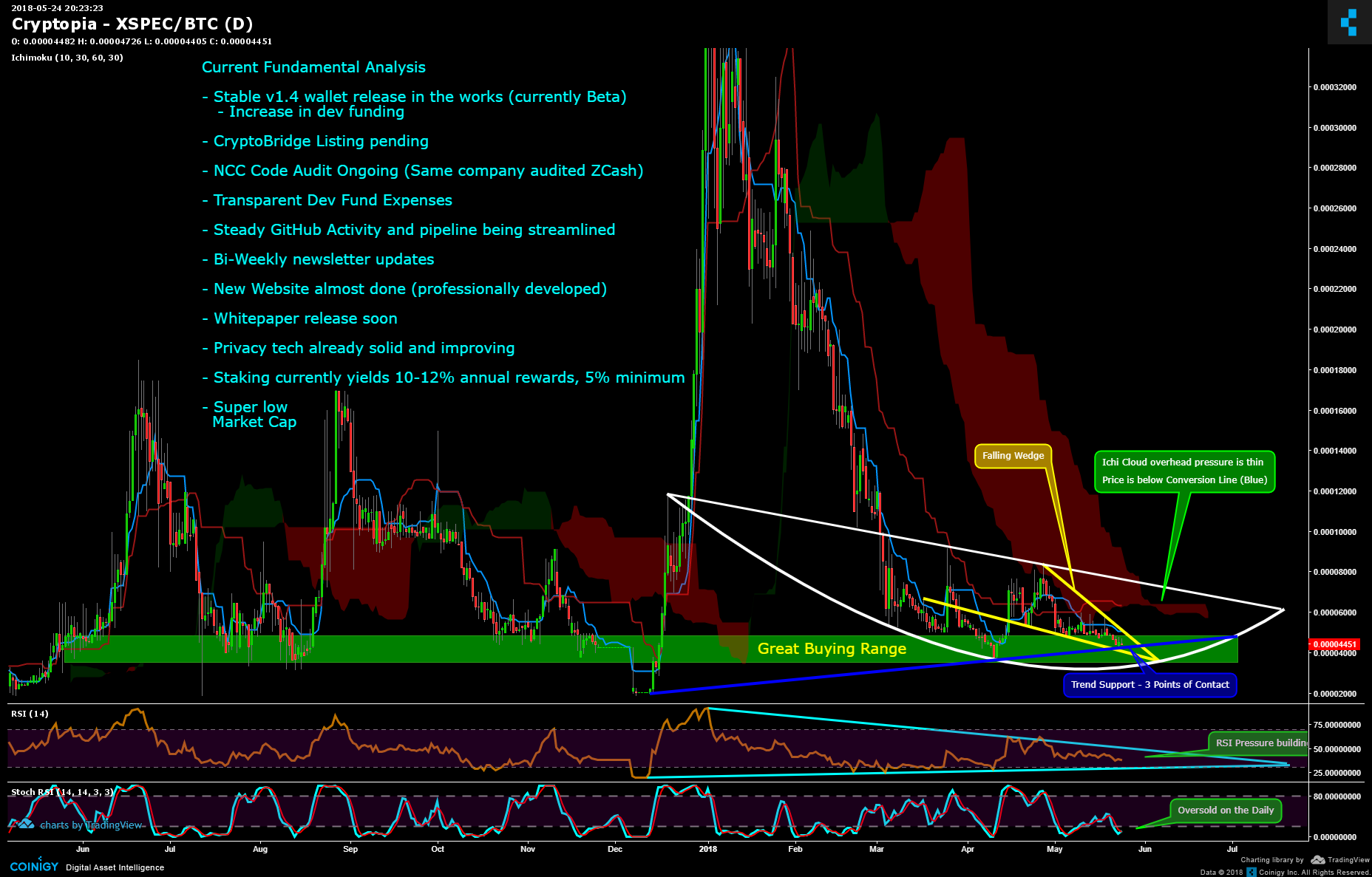Image resolution: width=1372 pixels, height=877 pixels.
Task: Click the 'Sep' label on the time axis
Action: point(350,849)
